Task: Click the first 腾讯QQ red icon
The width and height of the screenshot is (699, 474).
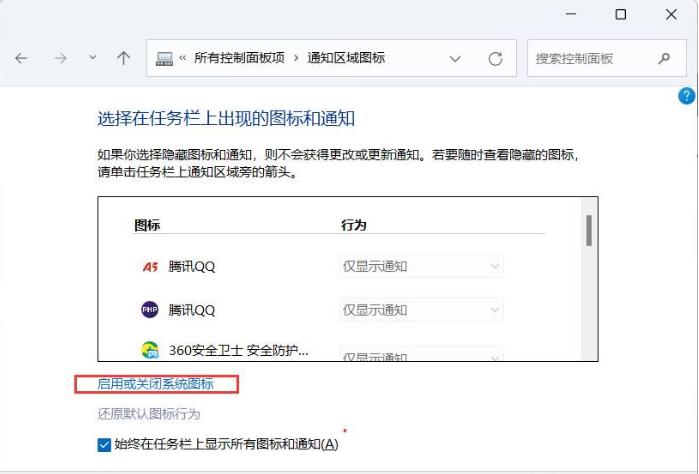Action: (146, 267)
